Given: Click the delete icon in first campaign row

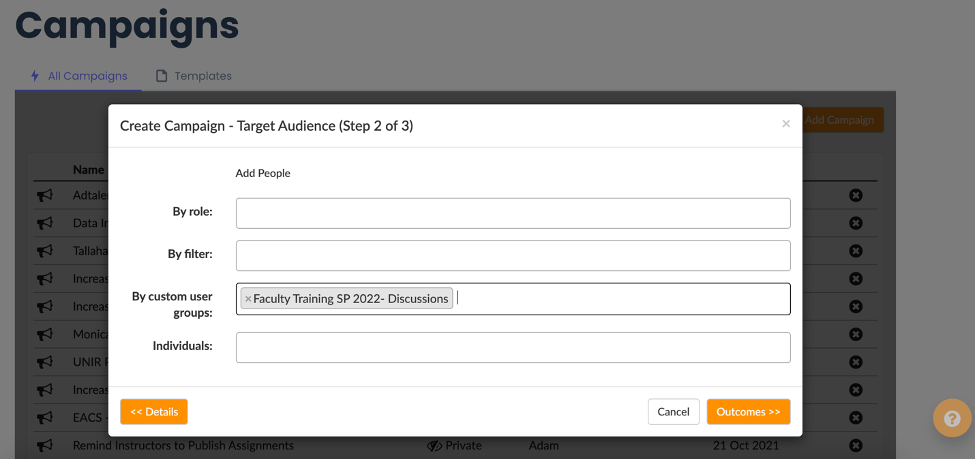Looking at the screenshot, I should coord(855,195).
